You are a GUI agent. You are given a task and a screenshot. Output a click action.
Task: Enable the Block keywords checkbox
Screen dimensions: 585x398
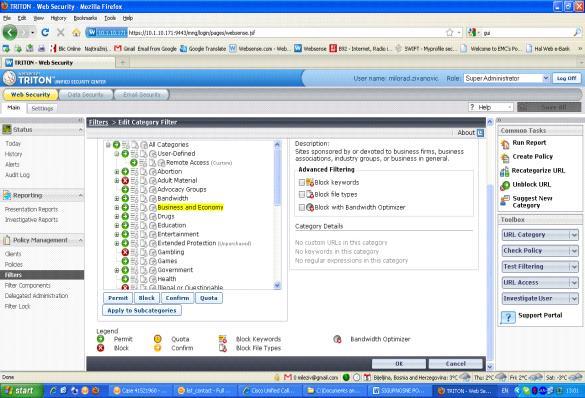pos(302,182)
